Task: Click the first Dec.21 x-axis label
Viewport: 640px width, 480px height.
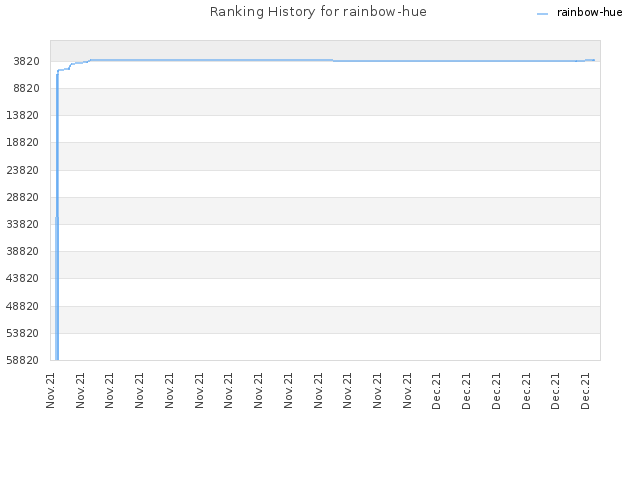Action: point(436,391)
